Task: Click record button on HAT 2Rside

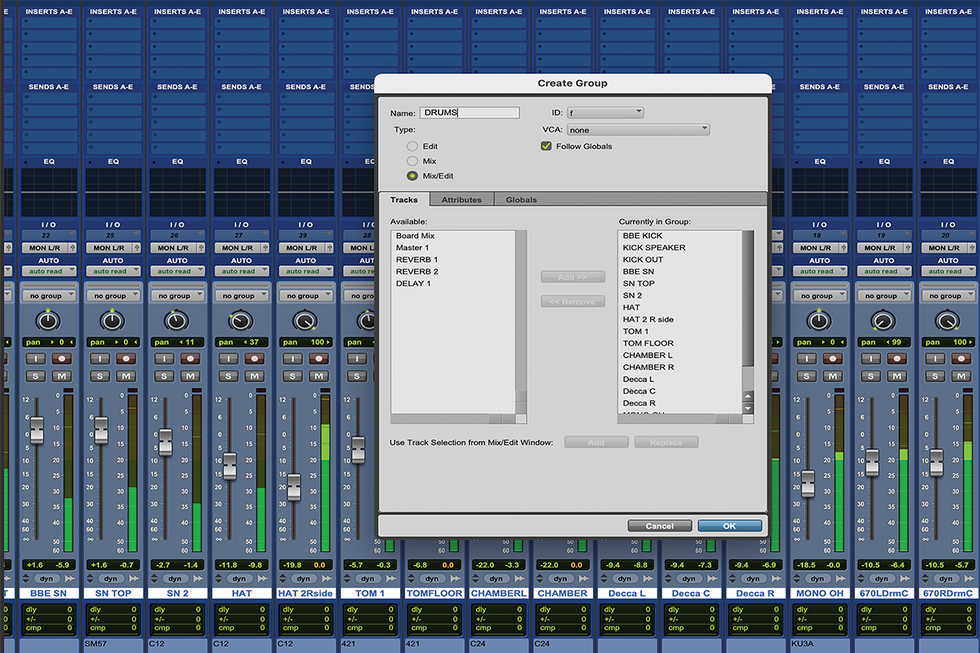Action: click(x=319, y=359)
